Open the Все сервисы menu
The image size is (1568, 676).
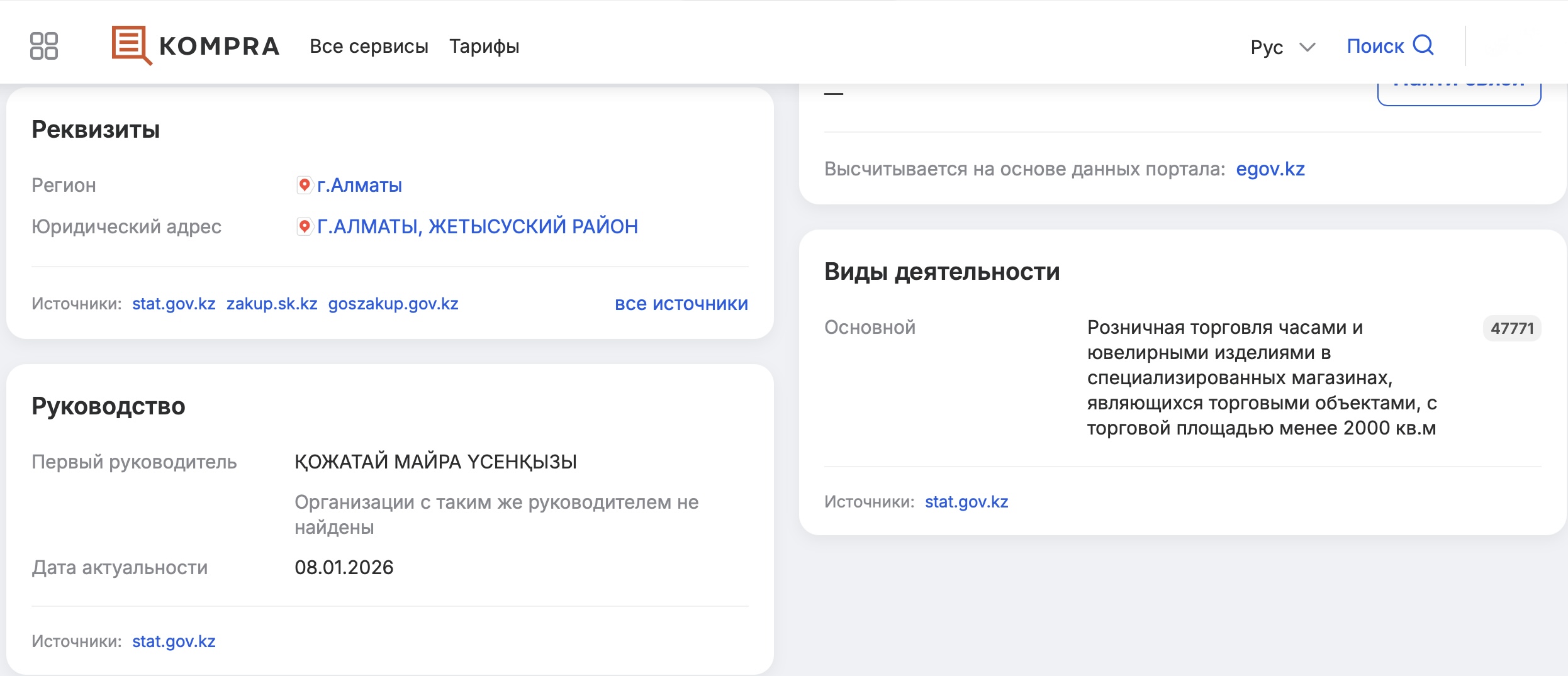(x=369, y=46)
